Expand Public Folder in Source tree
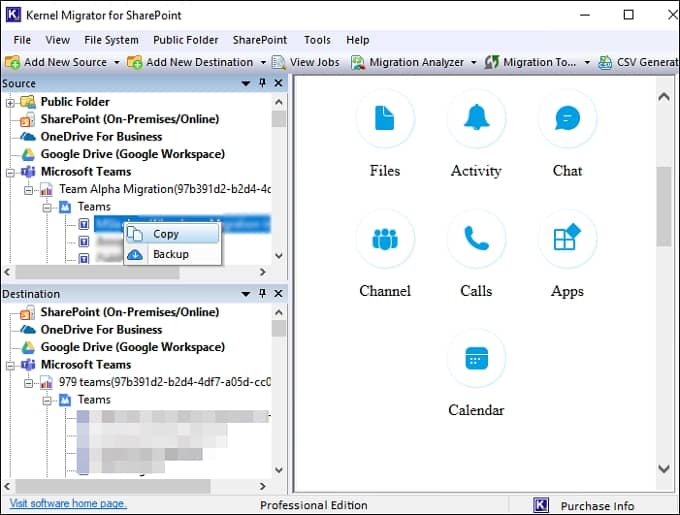 (x=10, y=103)
